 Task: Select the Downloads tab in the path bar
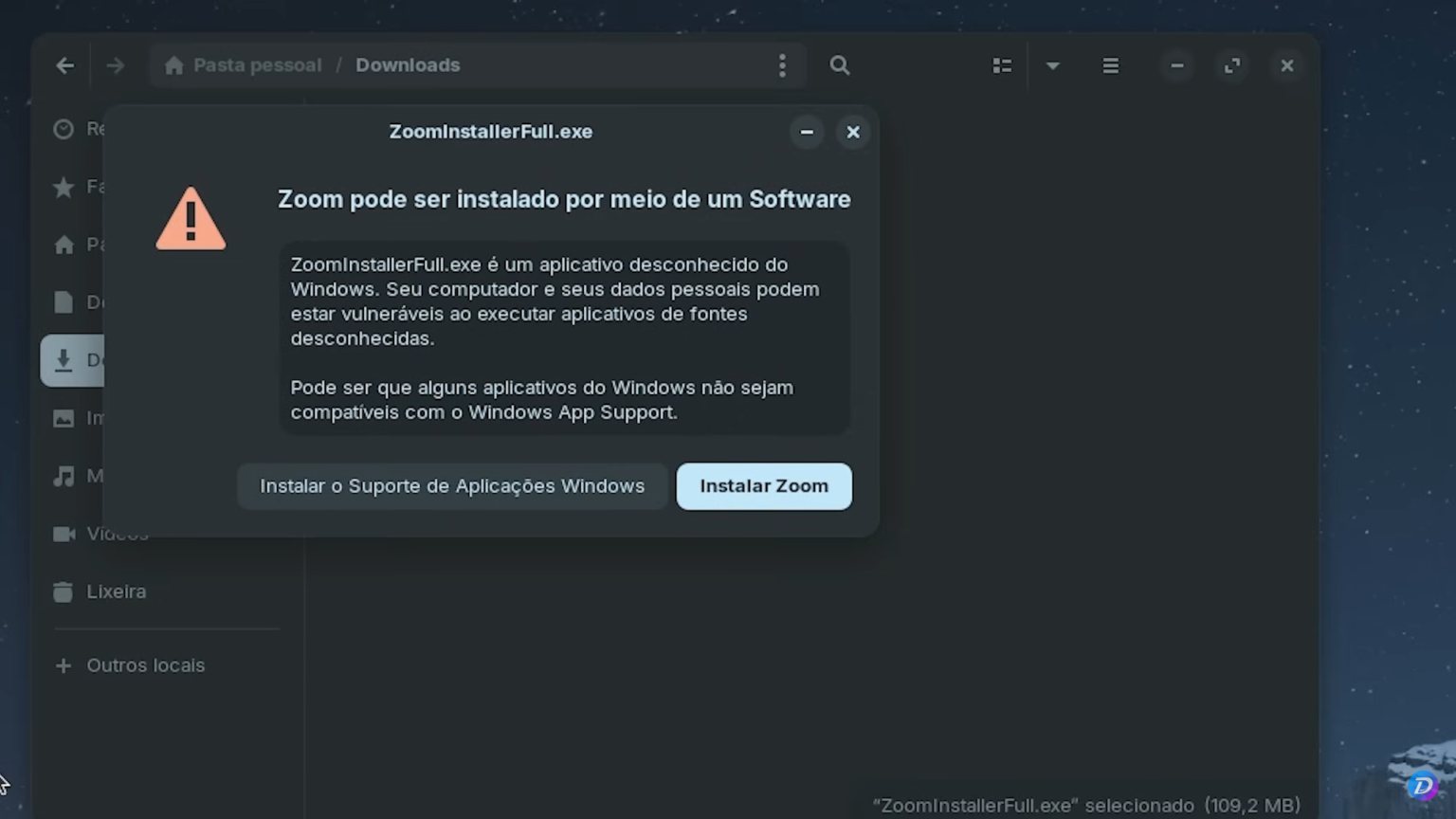click(x=408, y=64)
